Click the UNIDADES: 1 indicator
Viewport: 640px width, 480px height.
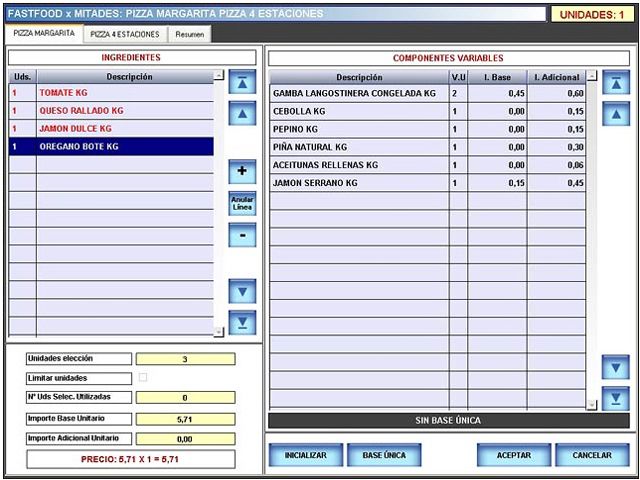click(x=592, y=15)
